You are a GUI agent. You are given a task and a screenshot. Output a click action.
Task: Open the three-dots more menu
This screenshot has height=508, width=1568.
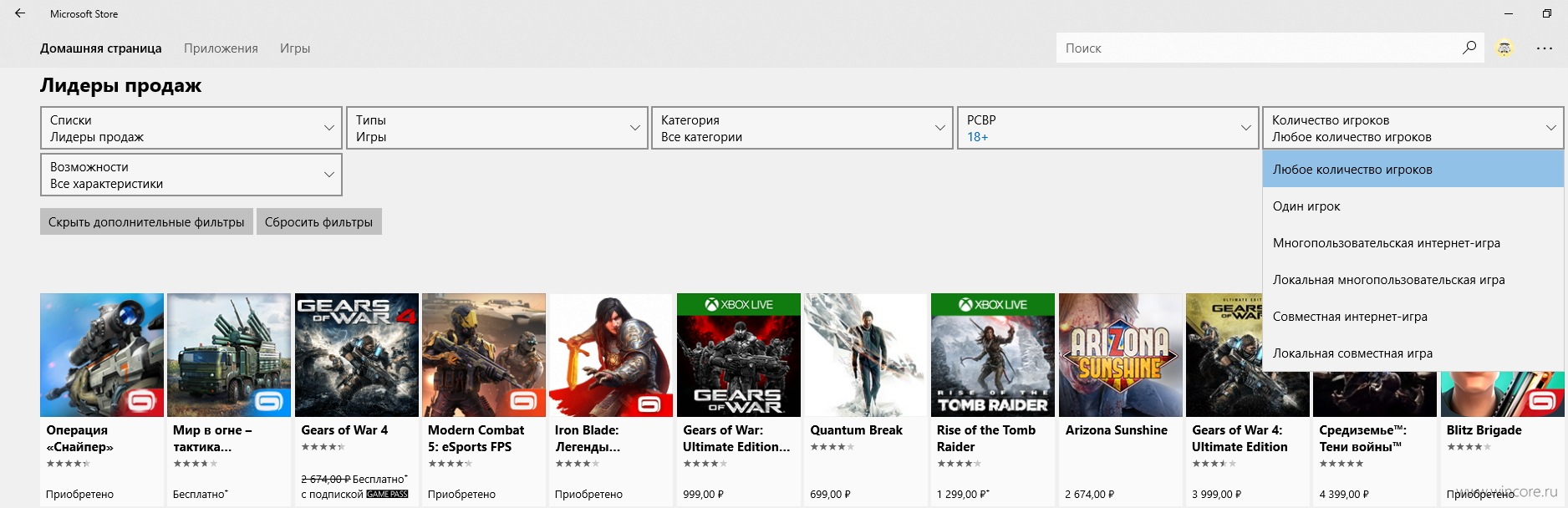pyautogui.click(x=1545, y=48)
